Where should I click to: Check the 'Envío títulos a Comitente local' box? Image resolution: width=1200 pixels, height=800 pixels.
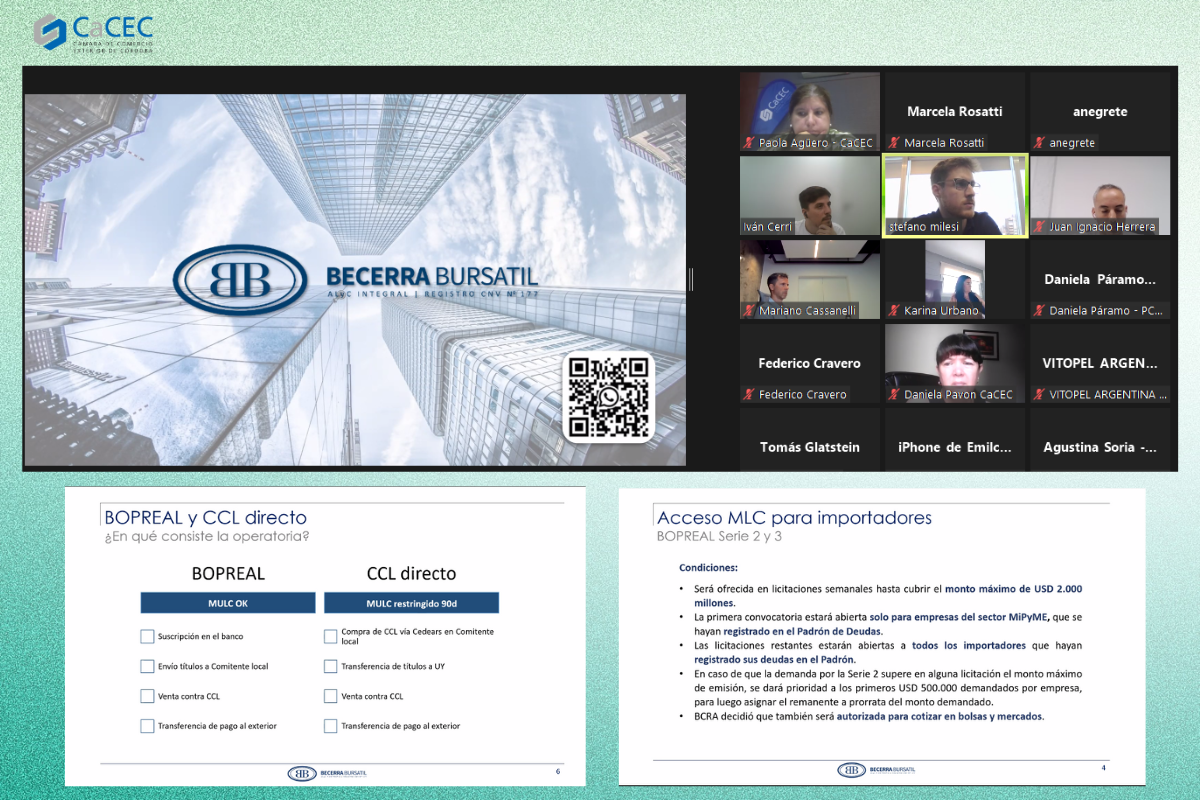(x=147, y=666)
